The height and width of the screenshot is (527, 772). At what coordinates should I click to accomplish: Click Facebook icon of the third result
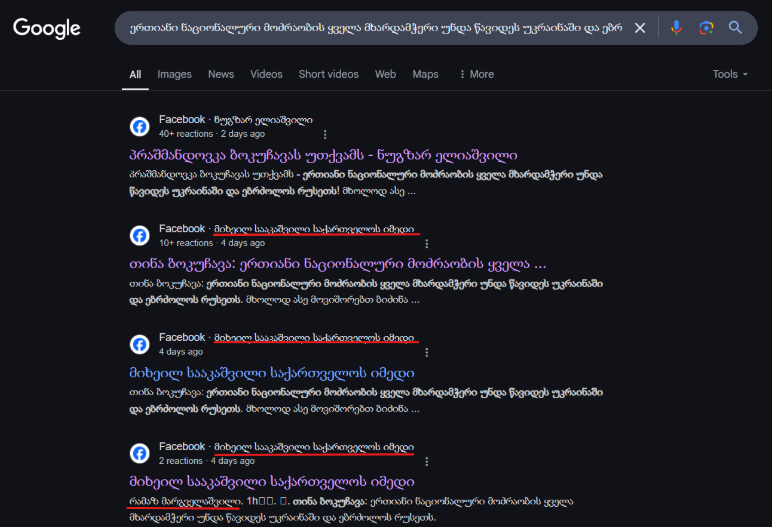coord(140,344)
